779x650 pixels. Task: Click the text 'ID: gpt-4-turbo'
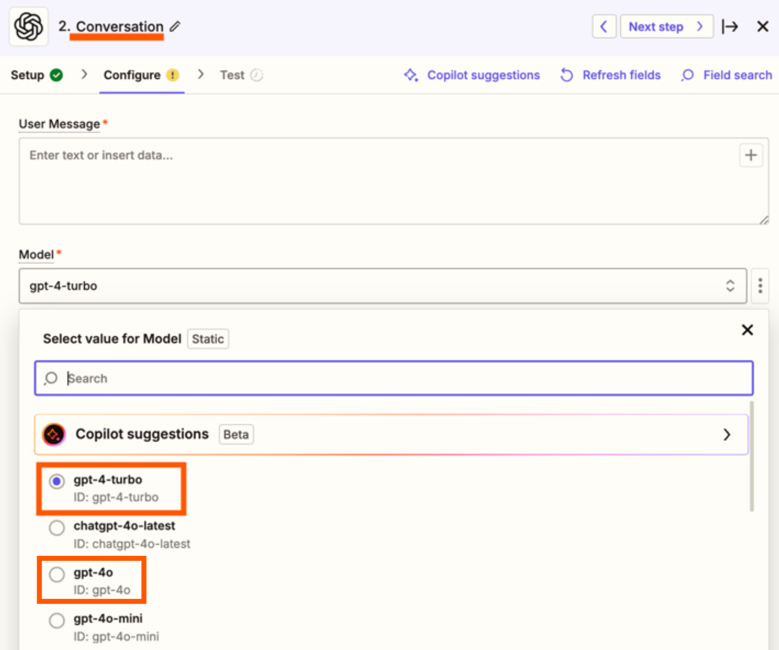click(x=116, y=497)
